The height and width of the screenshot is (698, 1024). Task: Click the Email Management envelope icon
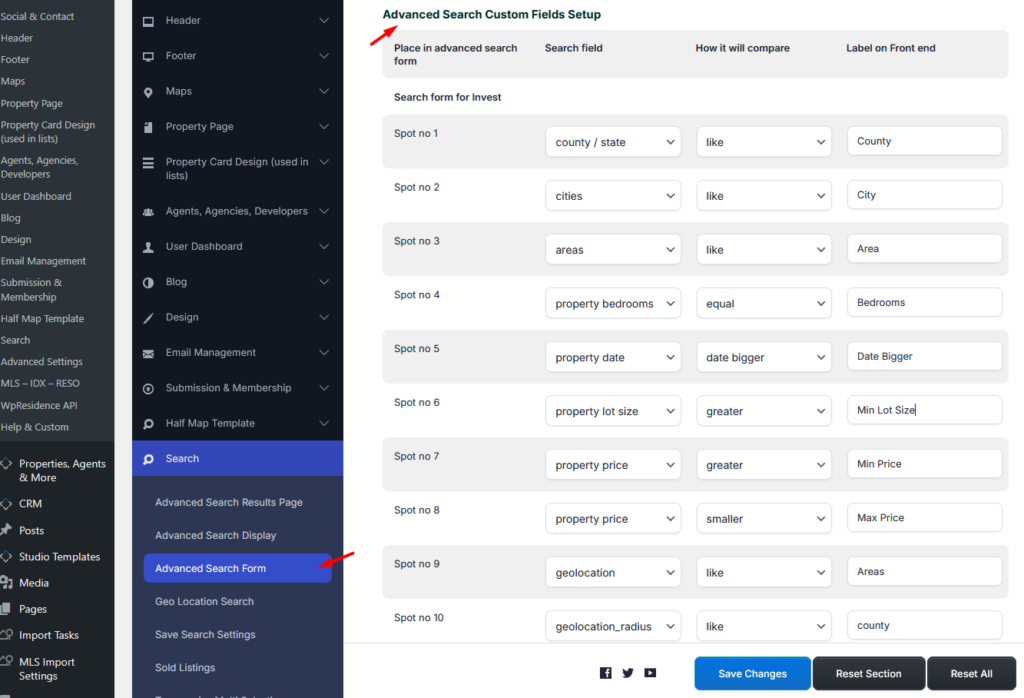[x=148, y=353]
